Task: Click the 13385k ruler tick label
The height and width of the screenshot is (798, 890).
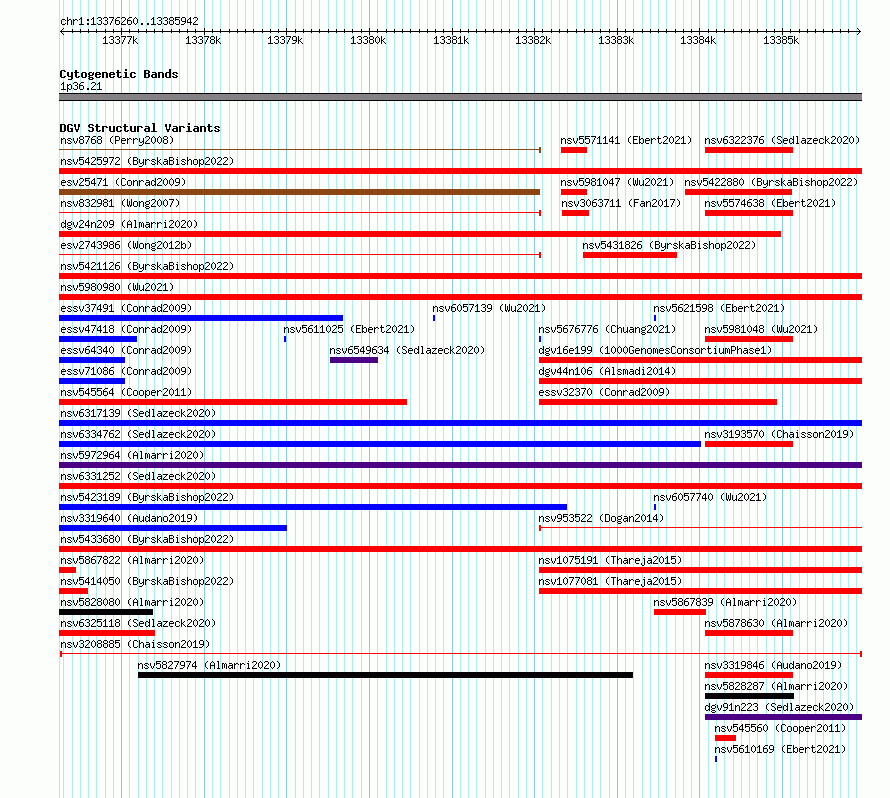Action: [781, 40]
